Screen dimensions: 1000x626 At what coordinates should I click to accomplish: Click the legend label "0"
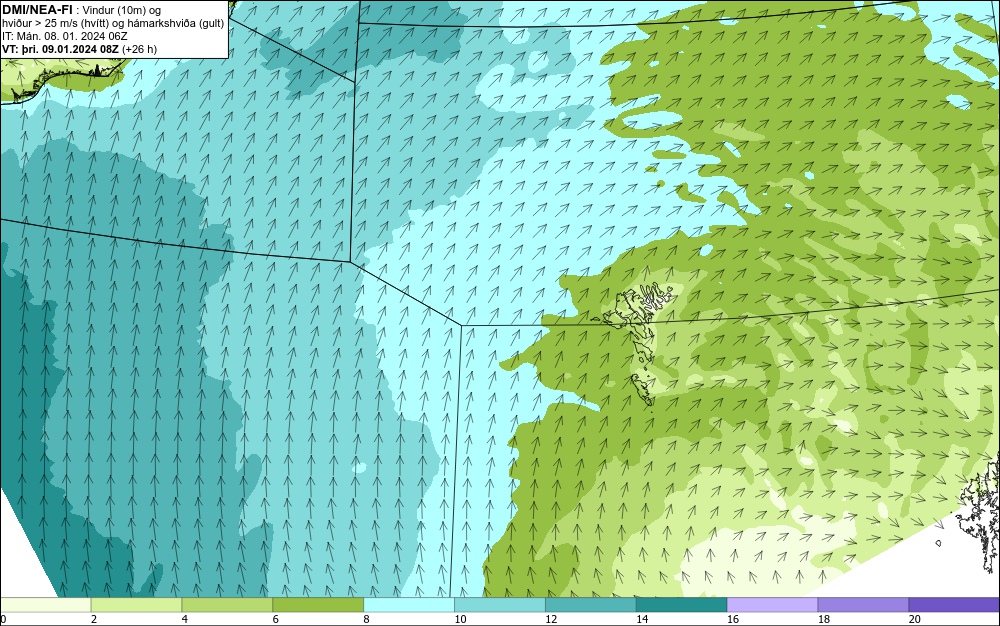pyautogui.click(x=3, y=619)
